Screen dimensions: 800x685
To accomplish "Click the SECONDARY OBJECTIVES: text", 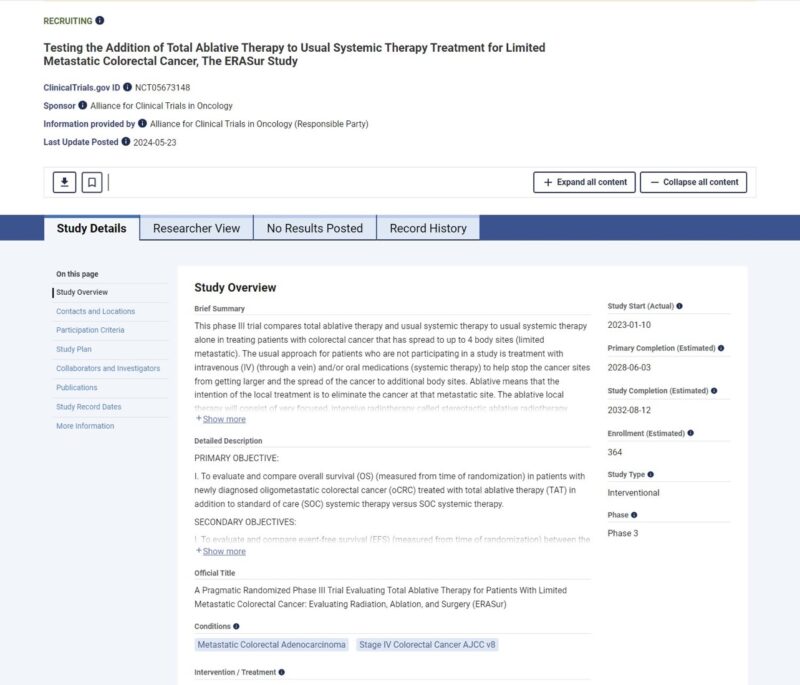I will pos(245,522).
